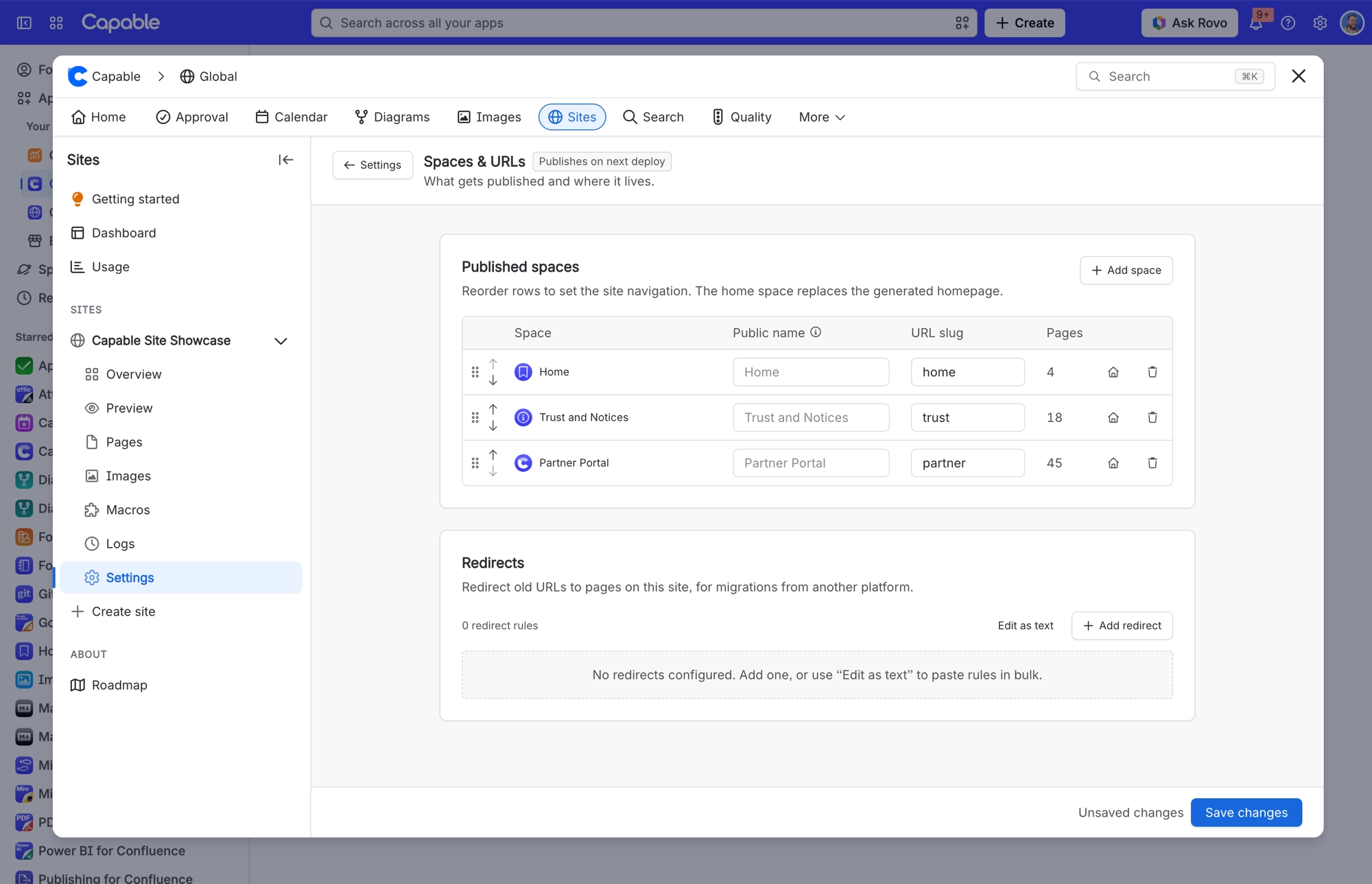This screenshot has width=1372, height=884.
Task: Click Create site in sidebar
Action: (181, 612)
